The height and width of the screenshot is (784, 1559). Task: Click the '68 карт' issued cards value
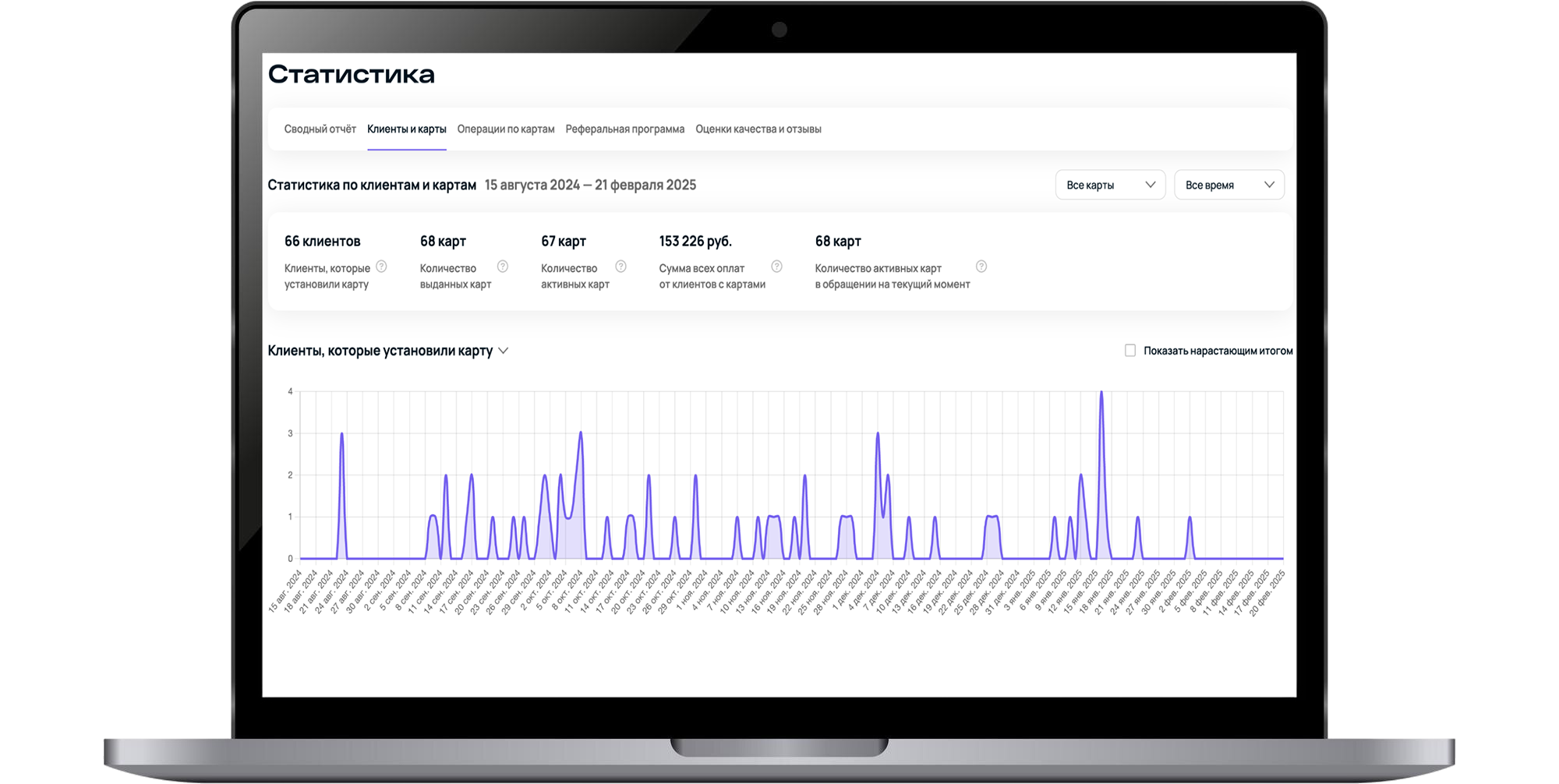[x=443, y=242]
